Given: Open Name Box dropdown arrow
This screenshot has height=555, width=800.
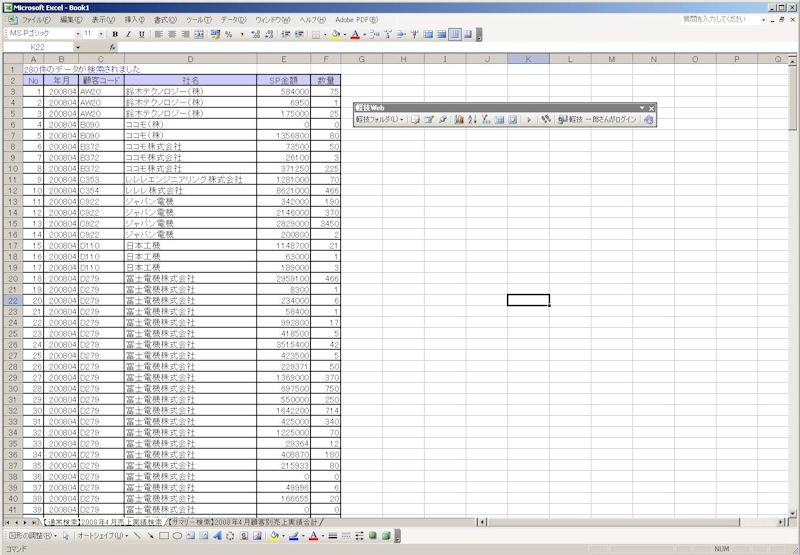Looking at the screenshot, I should pyautogui.click(x=78, y=47).
